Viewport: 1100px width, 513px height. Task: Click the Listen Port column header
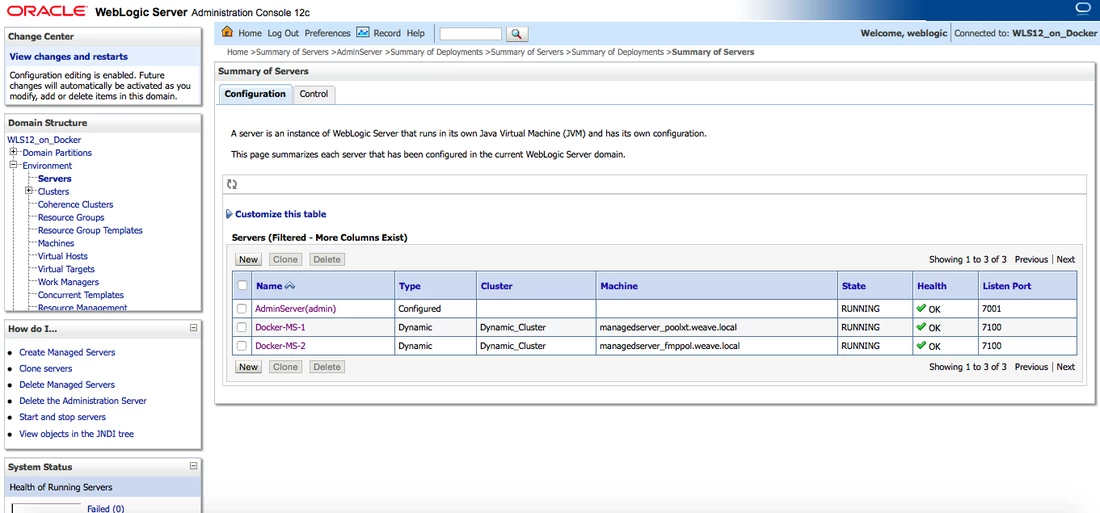1007,286
